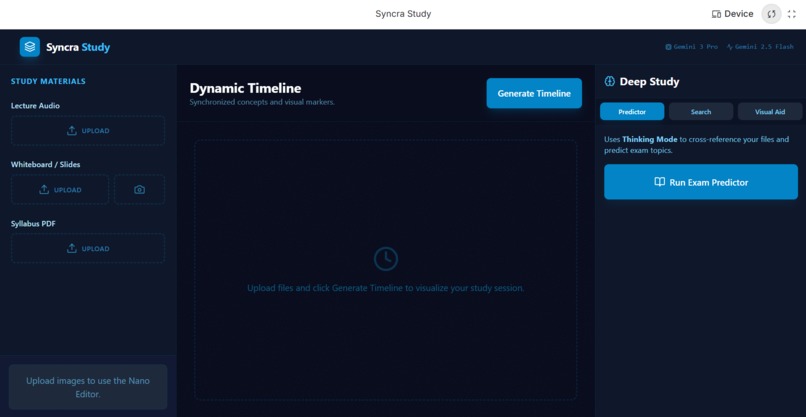Click 'Synchronized concepts and visual markers.' subtitle
This screenshot has width=806, height=417.
262,102
